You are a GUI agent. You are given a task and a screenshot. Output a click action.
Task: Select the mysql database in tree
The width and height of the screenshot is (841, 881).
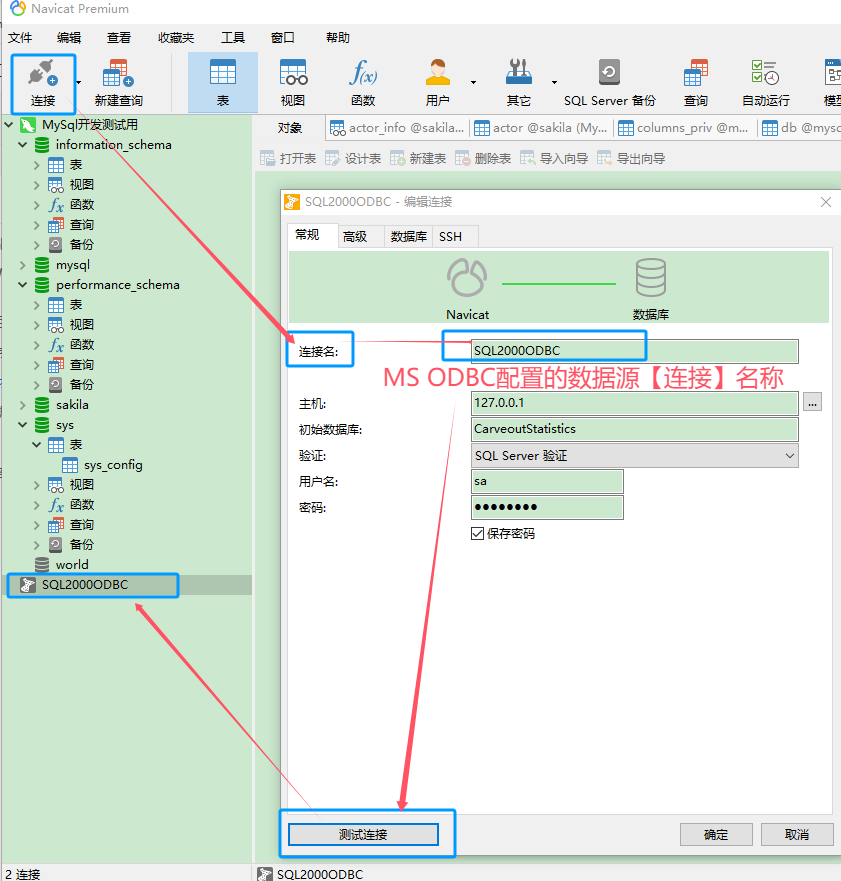tap(72, 265)
